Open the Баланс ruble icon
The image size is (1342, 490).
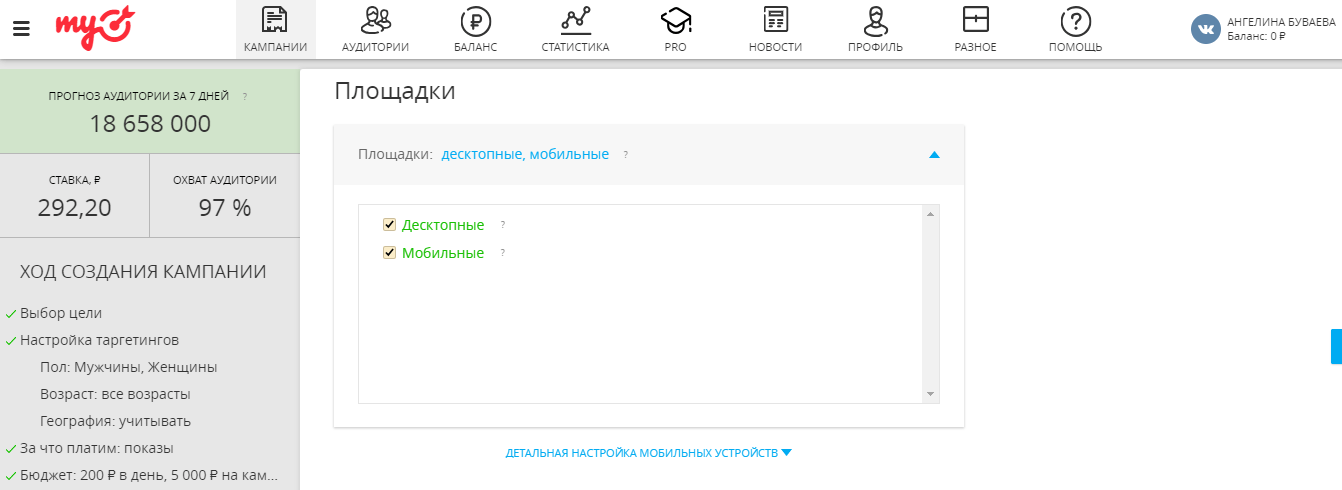click(x=475, y=21)
